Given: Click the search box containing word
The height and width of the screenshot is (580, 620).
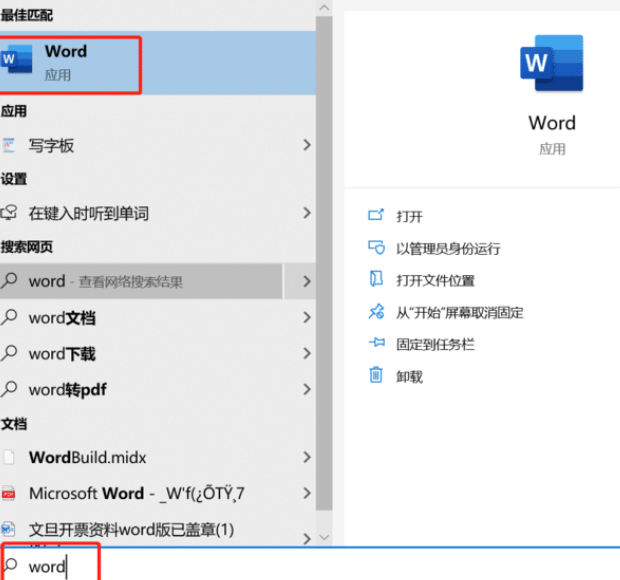Looking at the screenshot, I should (310, 565).
